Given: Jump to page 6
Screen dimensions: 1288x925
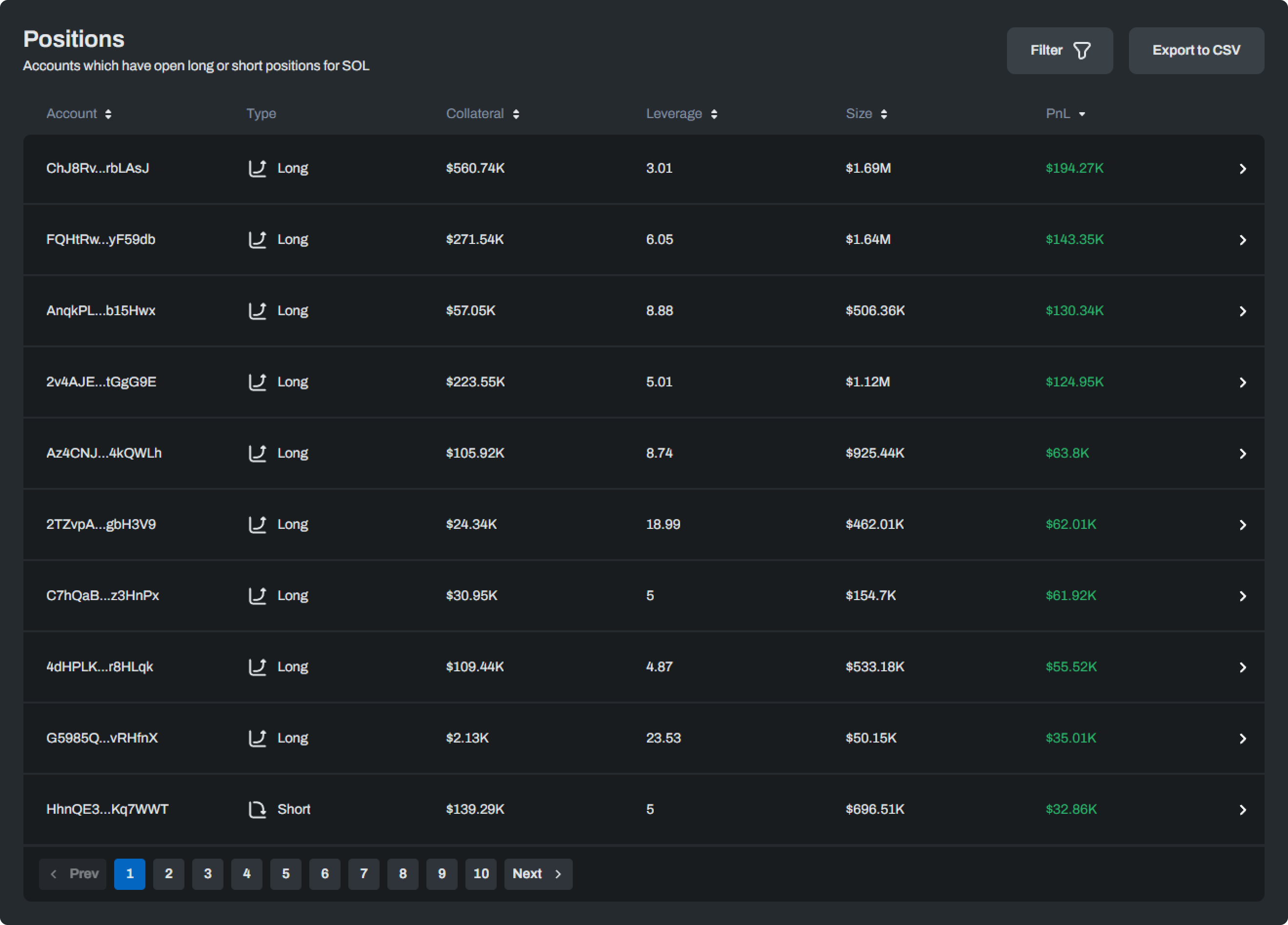Looking at the screenshot, I should coord(325,874).
